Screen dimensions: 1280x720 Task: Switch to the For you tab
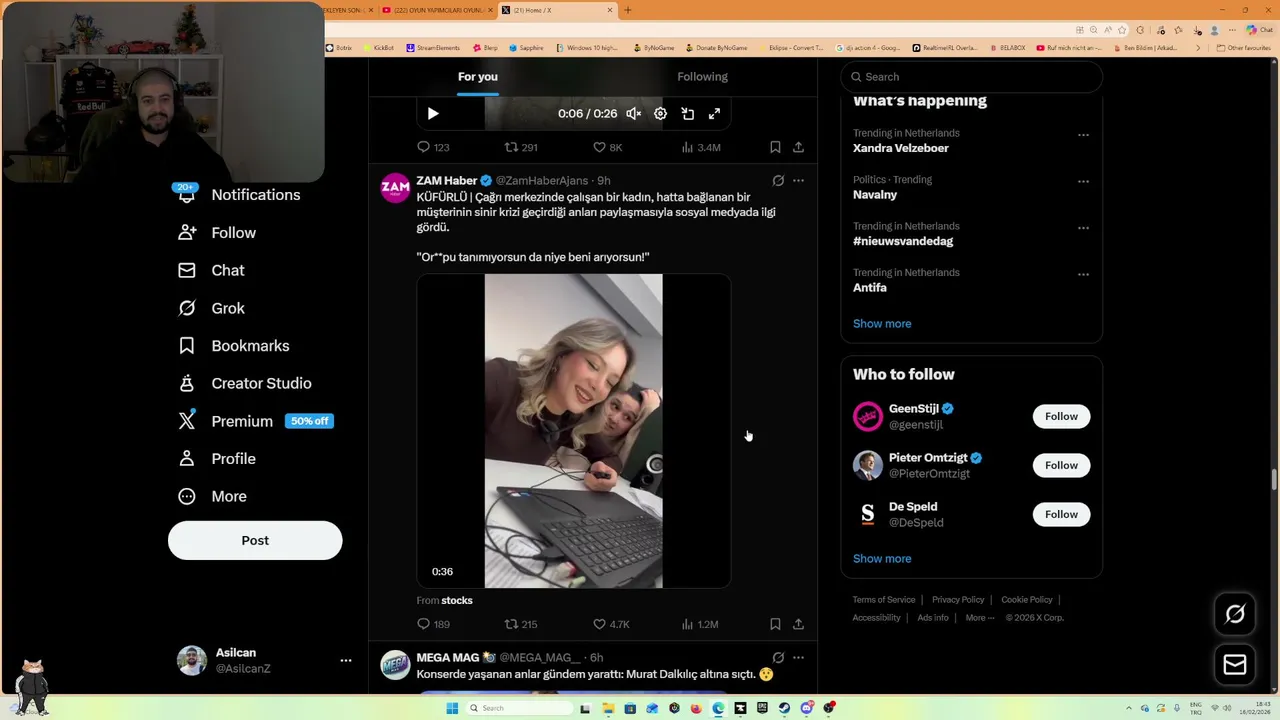coord(478,77)
